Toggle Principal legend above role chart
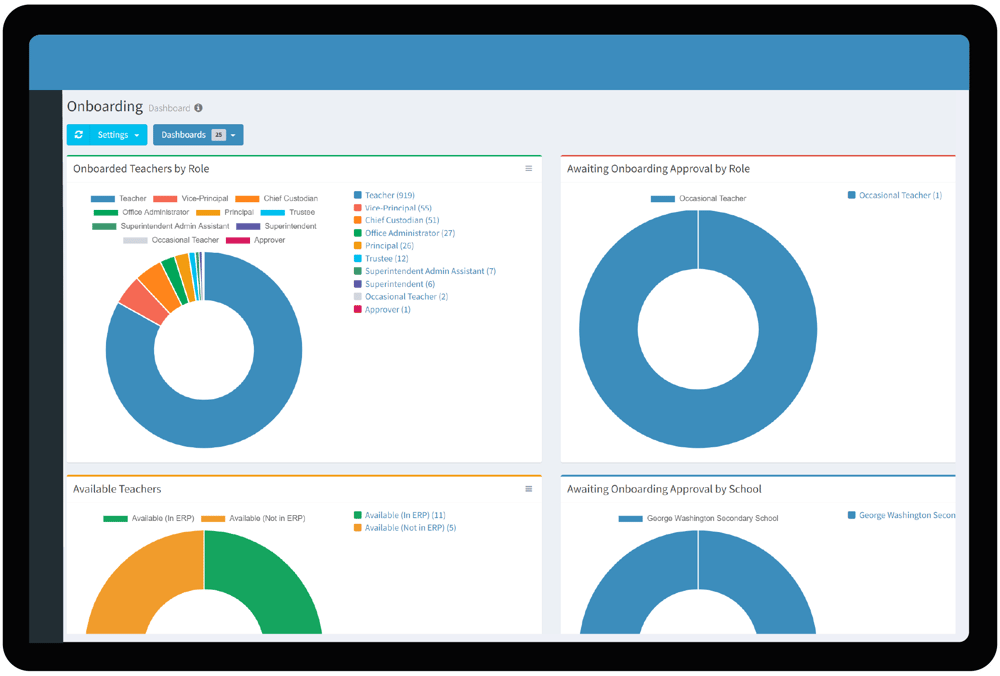The height and width of the screenshot is (676, 1000). (x=224, y=212)
